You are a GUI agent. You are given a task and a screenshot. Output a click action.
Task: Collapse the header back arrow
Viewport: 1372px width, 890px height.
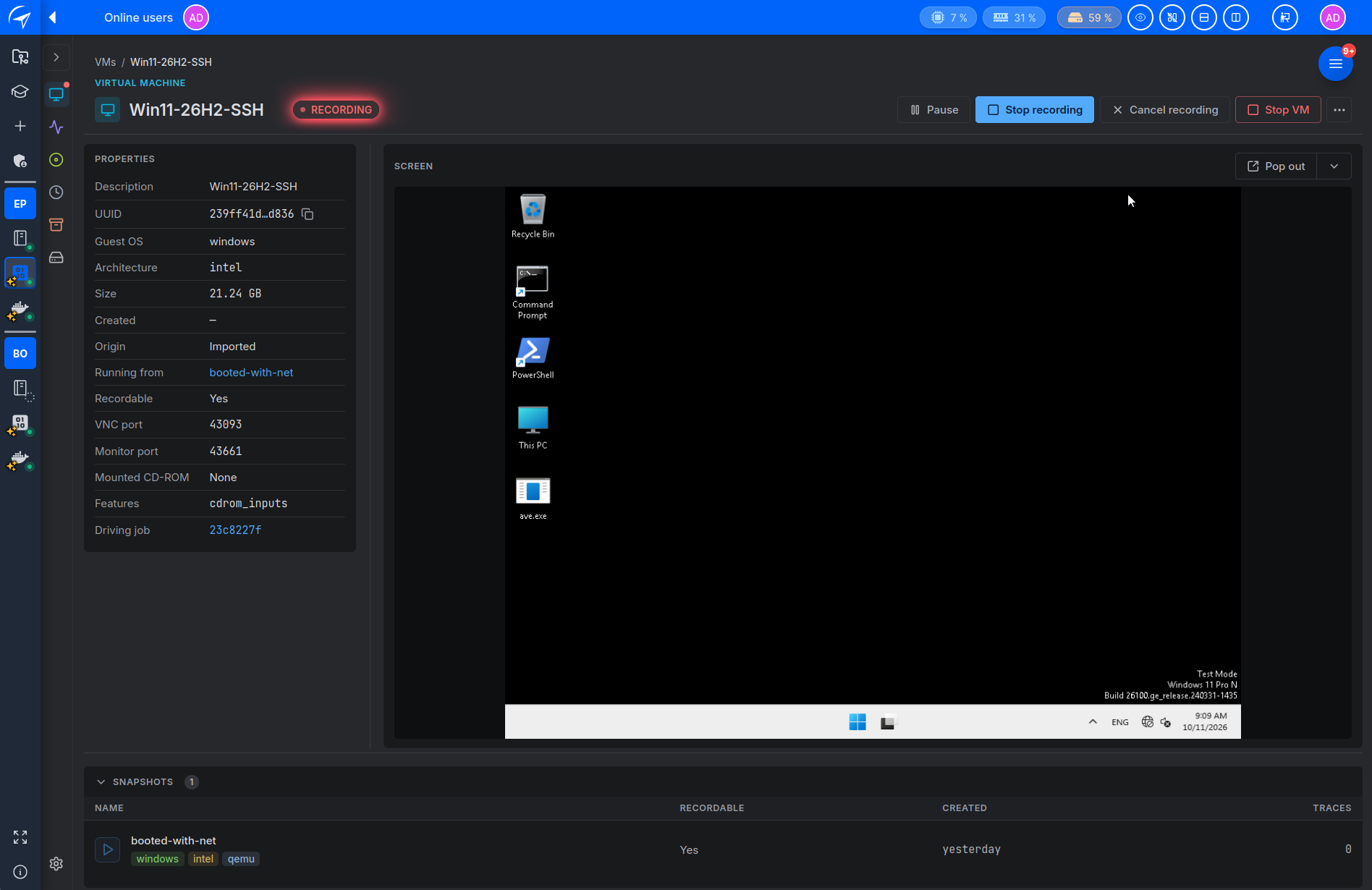coord(53,17)
